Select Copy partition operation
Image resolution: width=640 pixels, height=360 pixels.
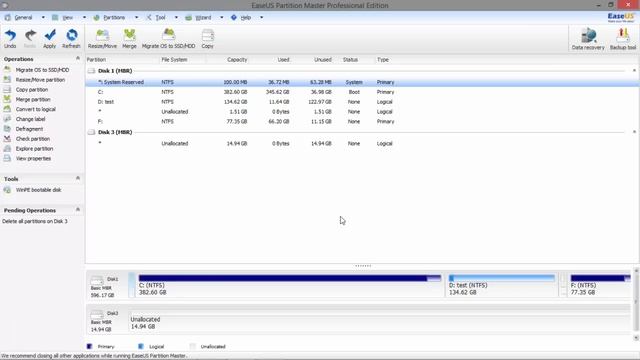click(31, 89)
